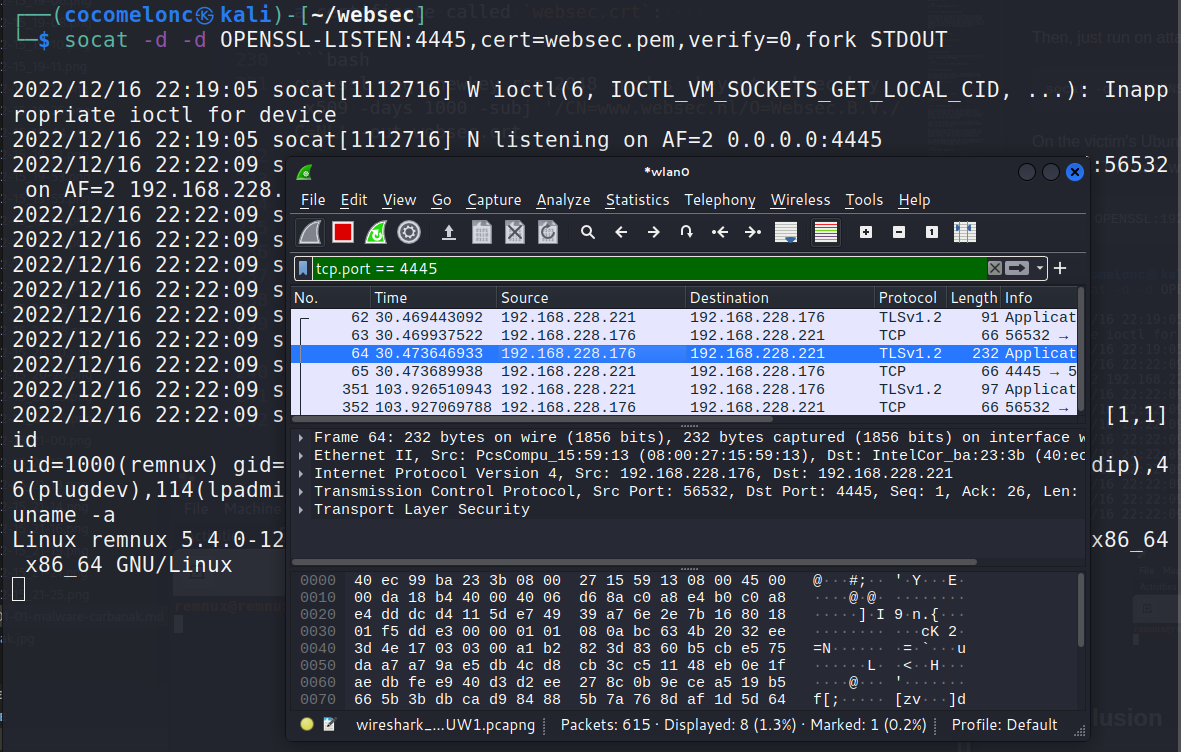Open the Go menu

click(441, 200)
